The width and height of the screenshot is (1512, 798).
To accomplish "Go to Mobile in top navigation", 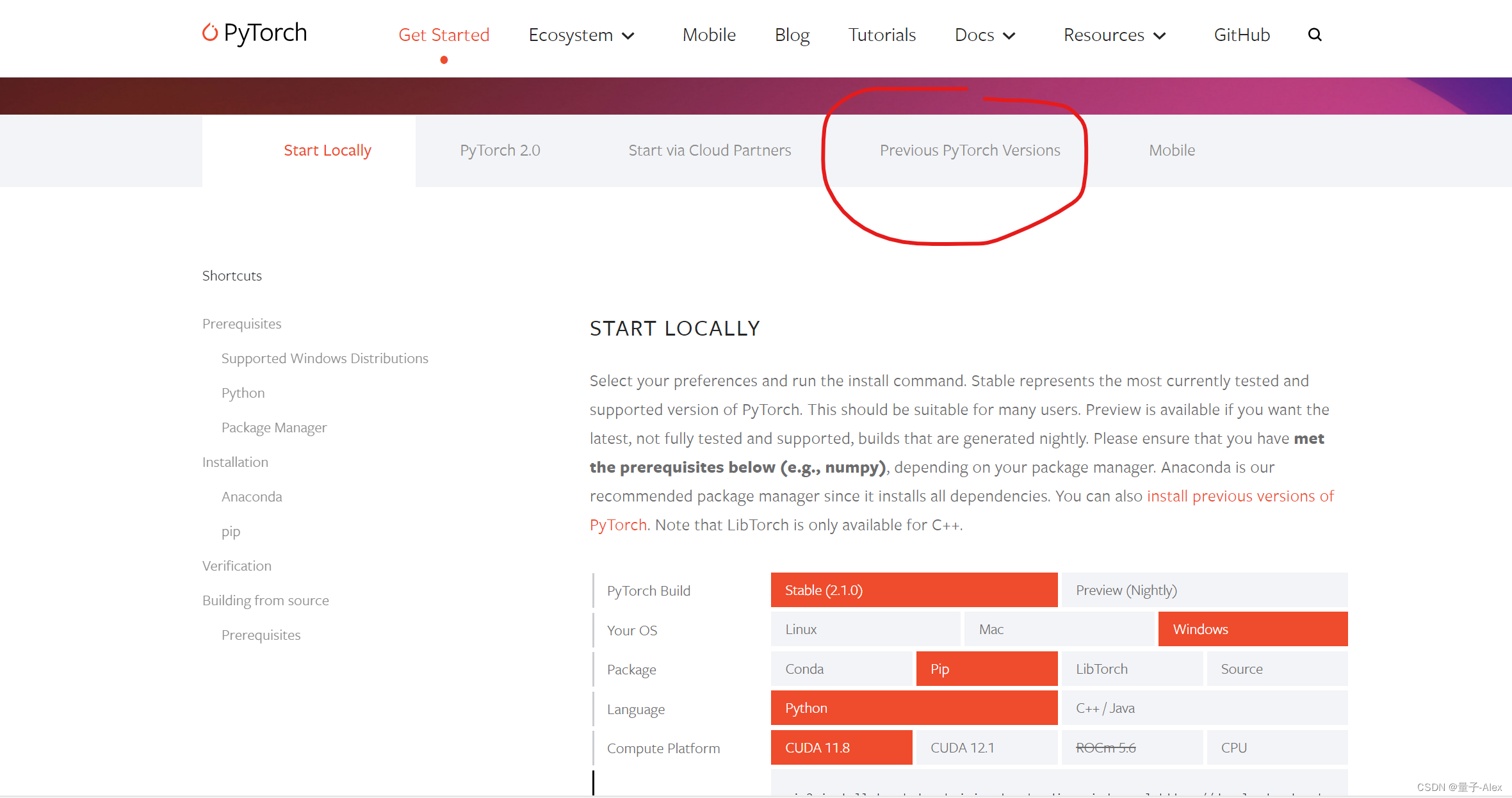I will coord(709,35).
